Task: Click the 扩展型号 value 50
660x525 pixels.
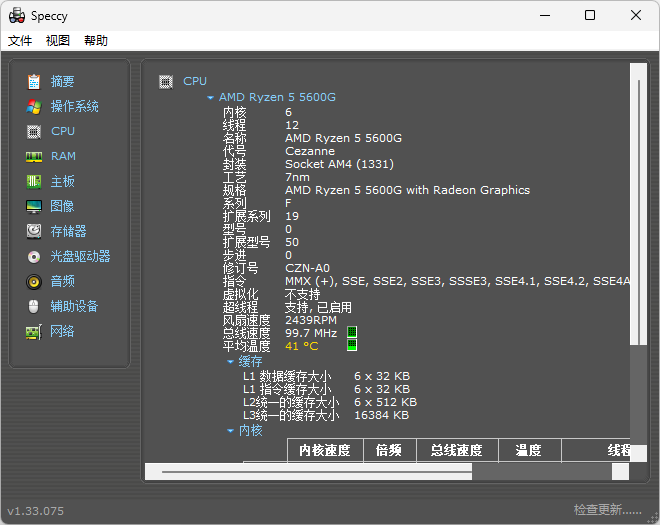Action: pos(292,242)
